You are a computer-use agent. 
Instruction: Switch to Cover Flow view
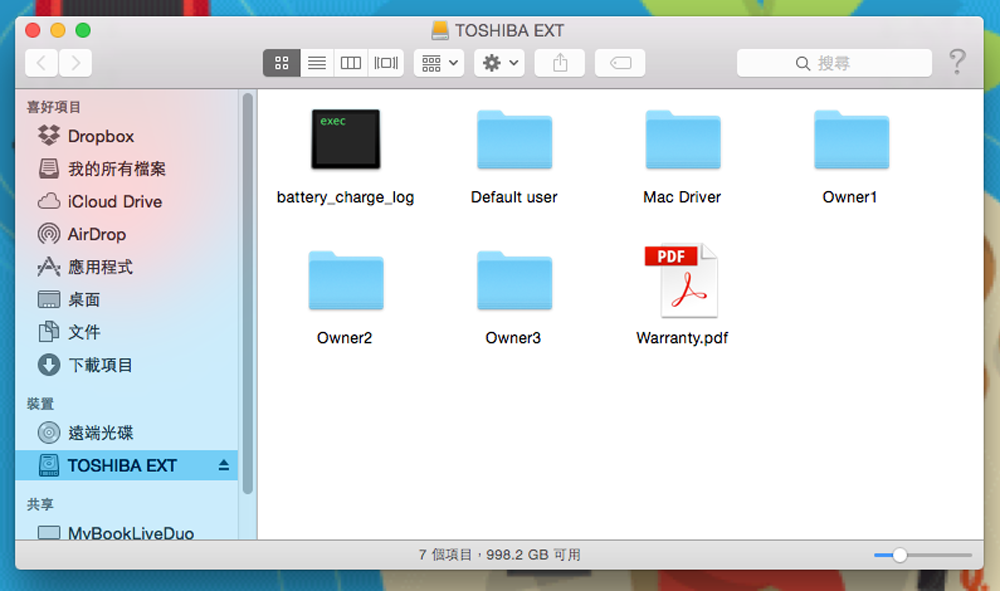click(x=386, y=63)
